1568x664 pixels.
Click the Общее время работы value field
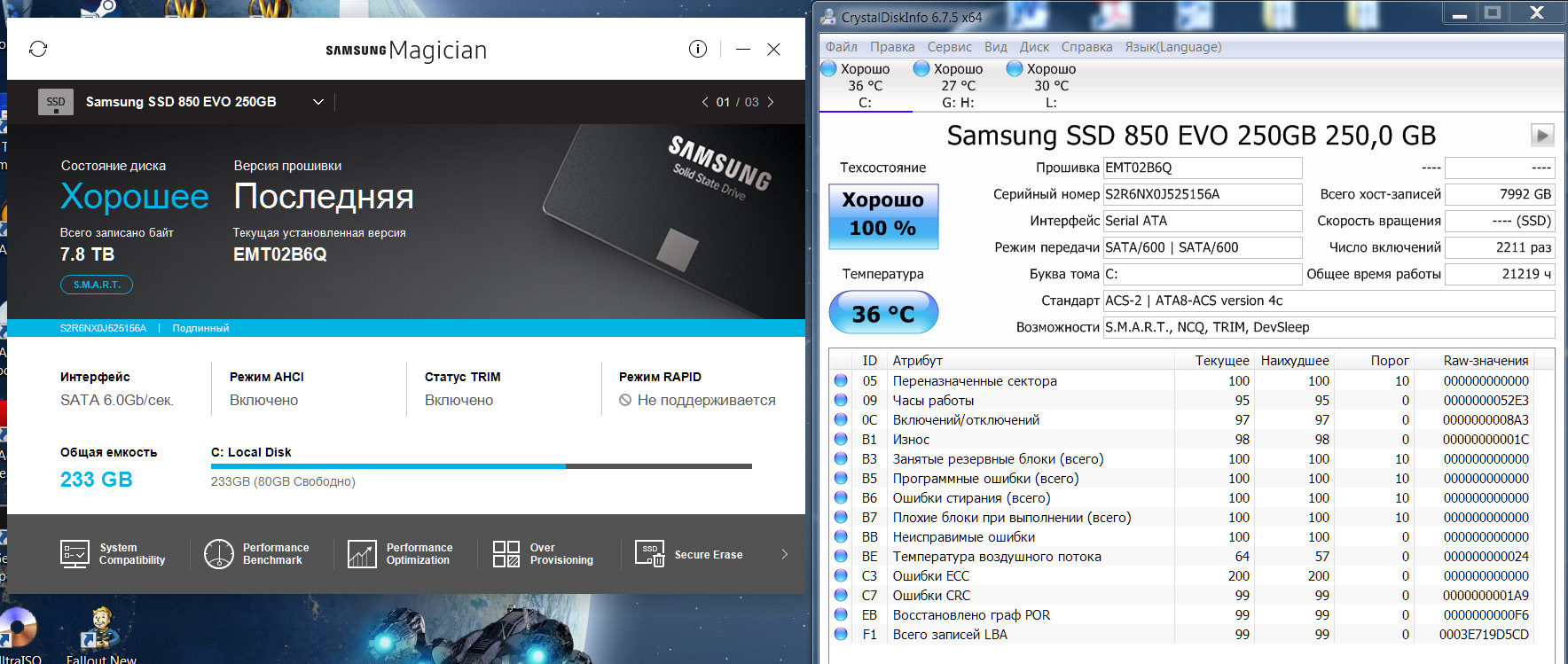pyautogui.click(x=1500, y=274)
